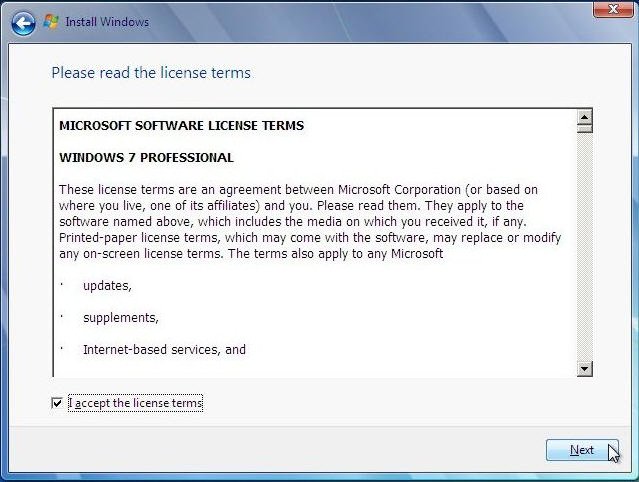Click the "MICROSOFT SOFTWARE LICENSE TERMS" heading line
639x482 pixels.
click(x=181, y=126)
